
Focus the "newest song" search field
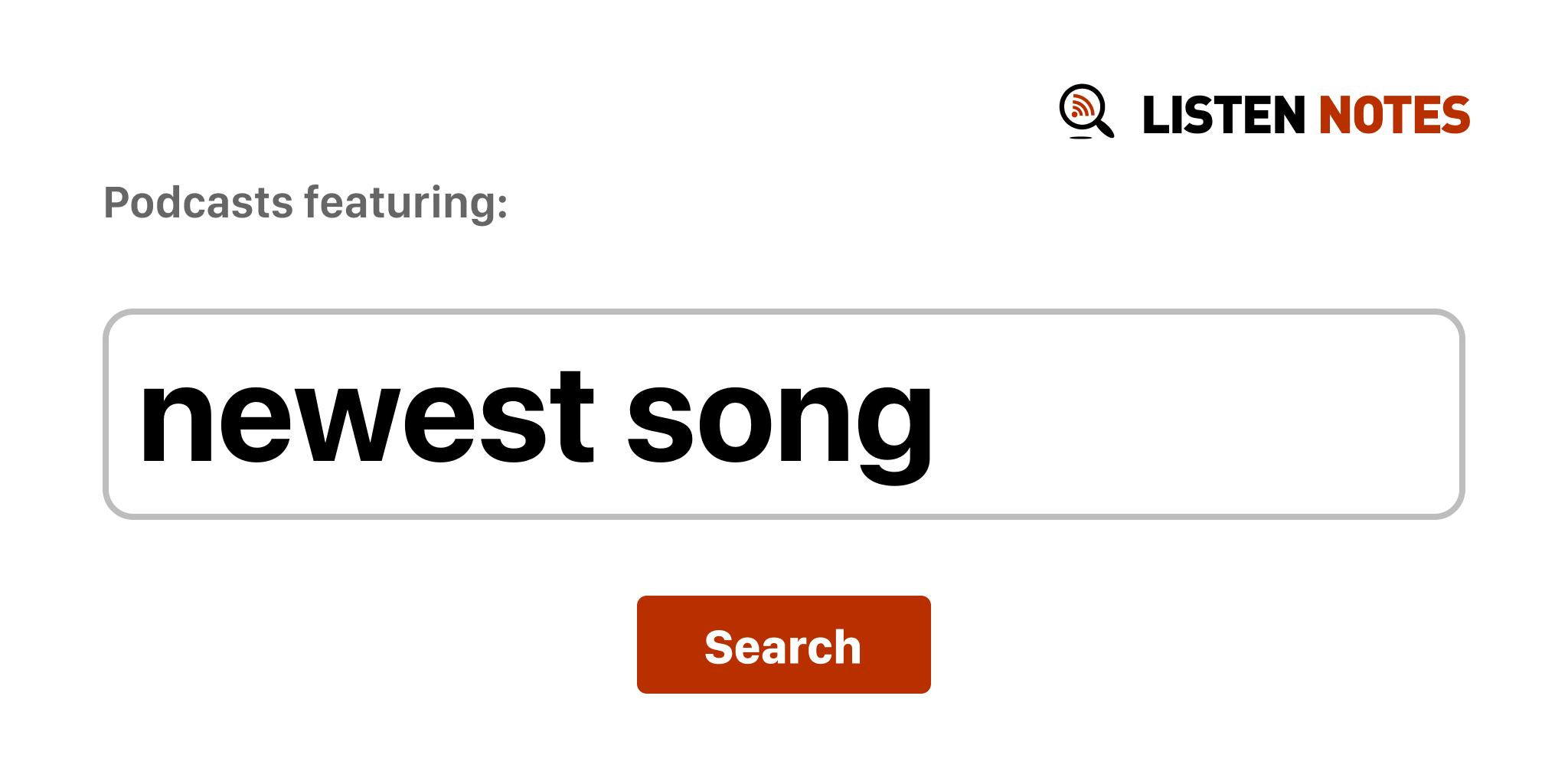click(782, 414)
